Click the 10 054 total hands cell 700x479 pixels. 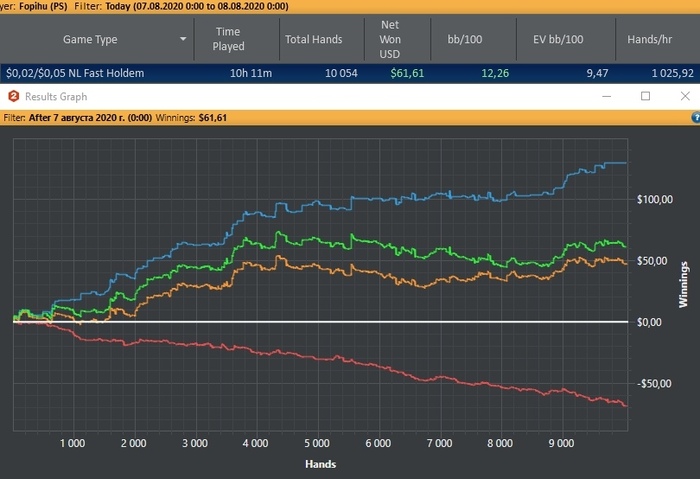[x=341, y=73]
